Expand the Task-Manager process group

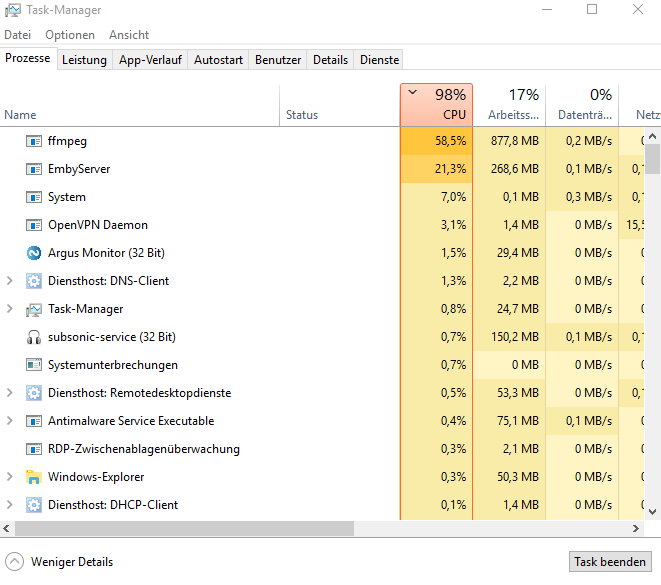click(10, 309)
